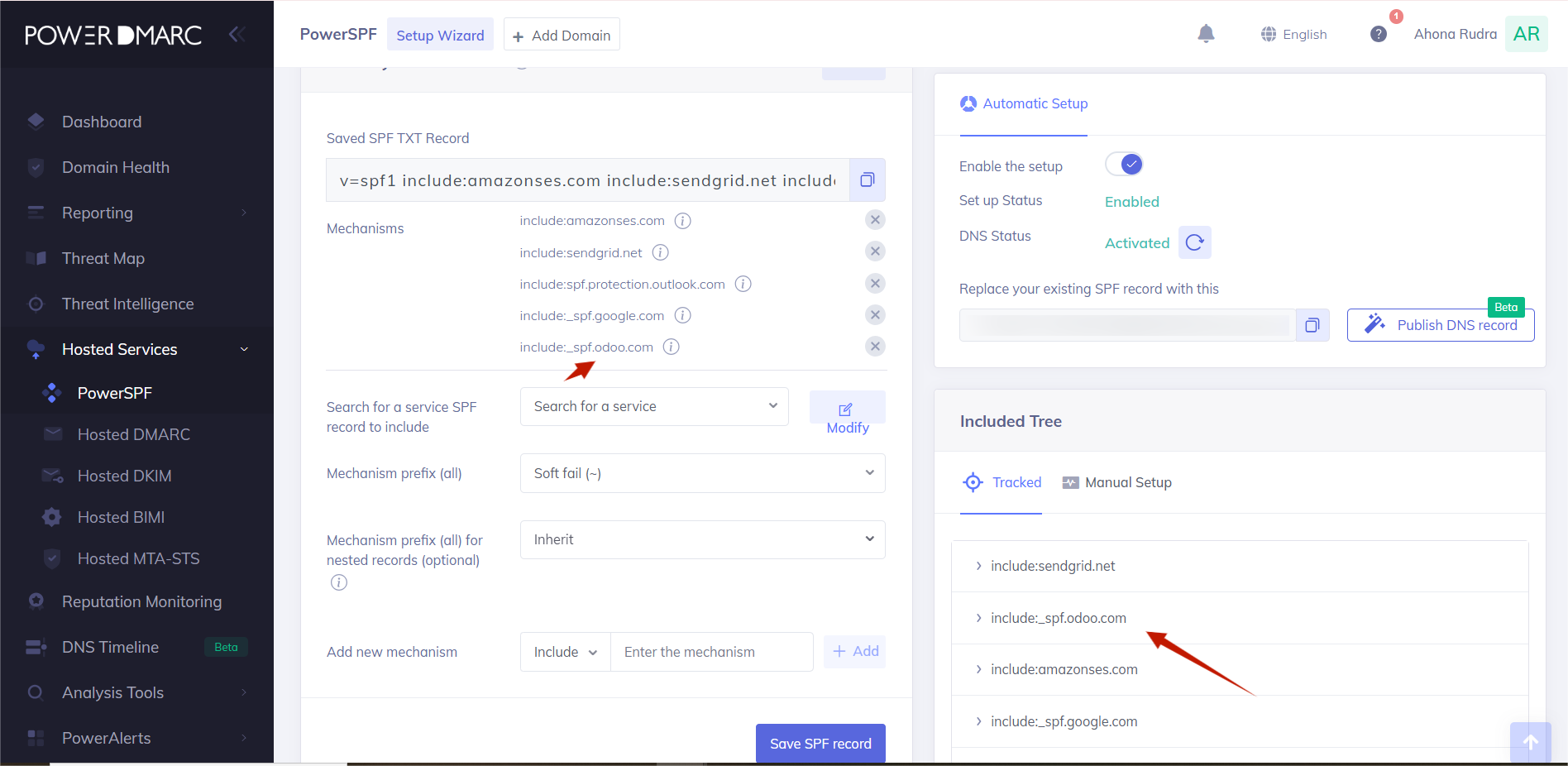This screenshot has height=766, width=1568.
Task: Toggle the Enable the setup switch
Action: click(1124, 165)
